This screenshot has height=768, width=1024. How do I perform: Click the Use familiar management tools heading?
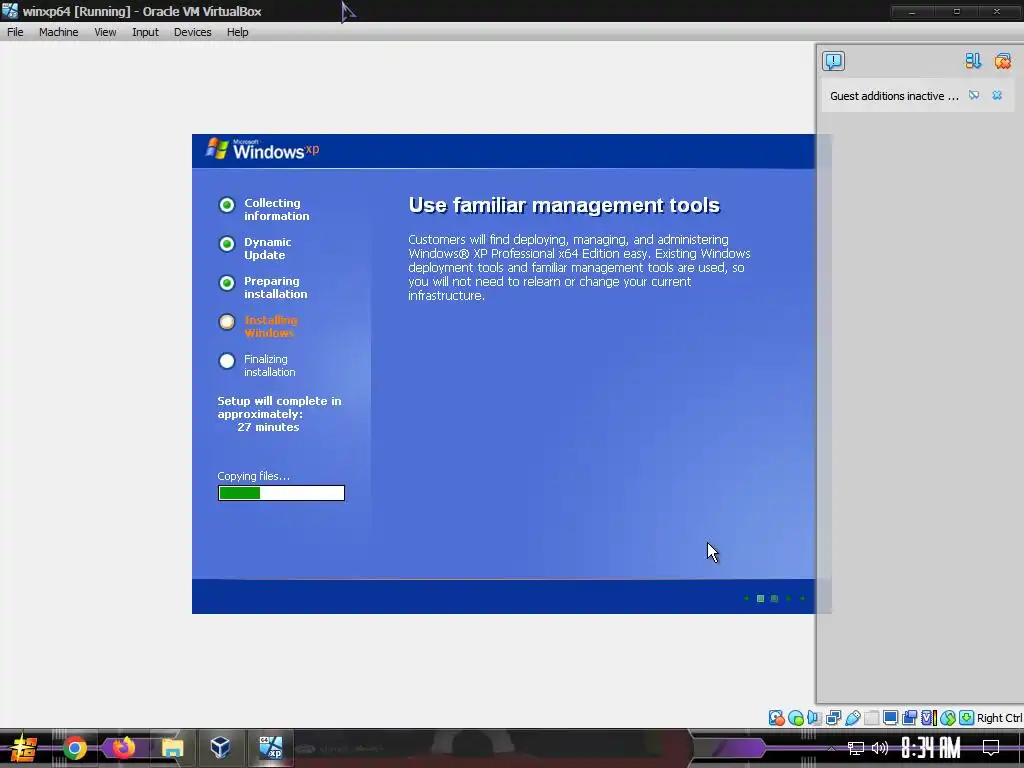(x=564, y=205)
